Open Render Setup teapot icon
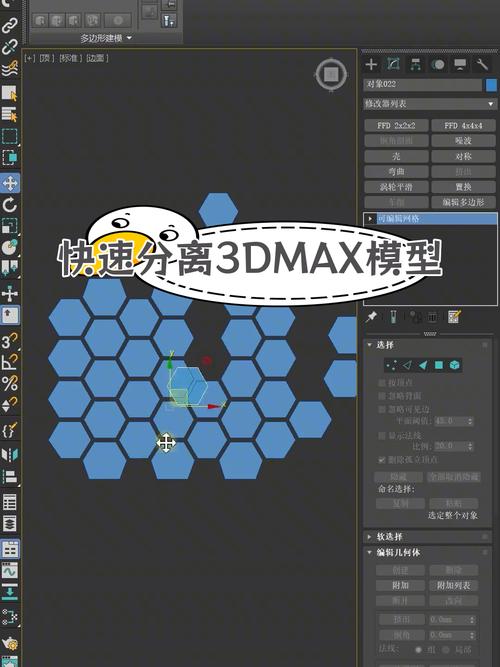This screenshot has height=667, width=500. (x=9, y=643)
